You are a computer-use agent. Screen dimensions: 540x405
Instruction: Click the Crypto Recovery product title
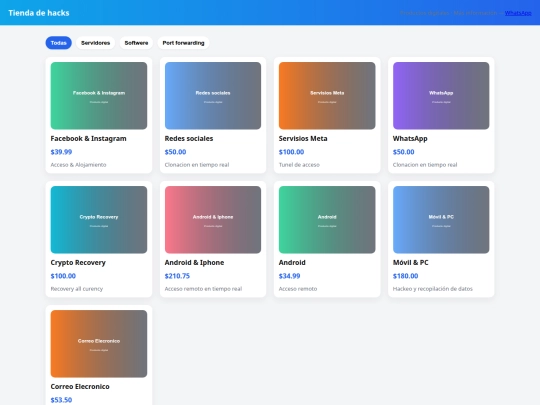coord(78,263)
